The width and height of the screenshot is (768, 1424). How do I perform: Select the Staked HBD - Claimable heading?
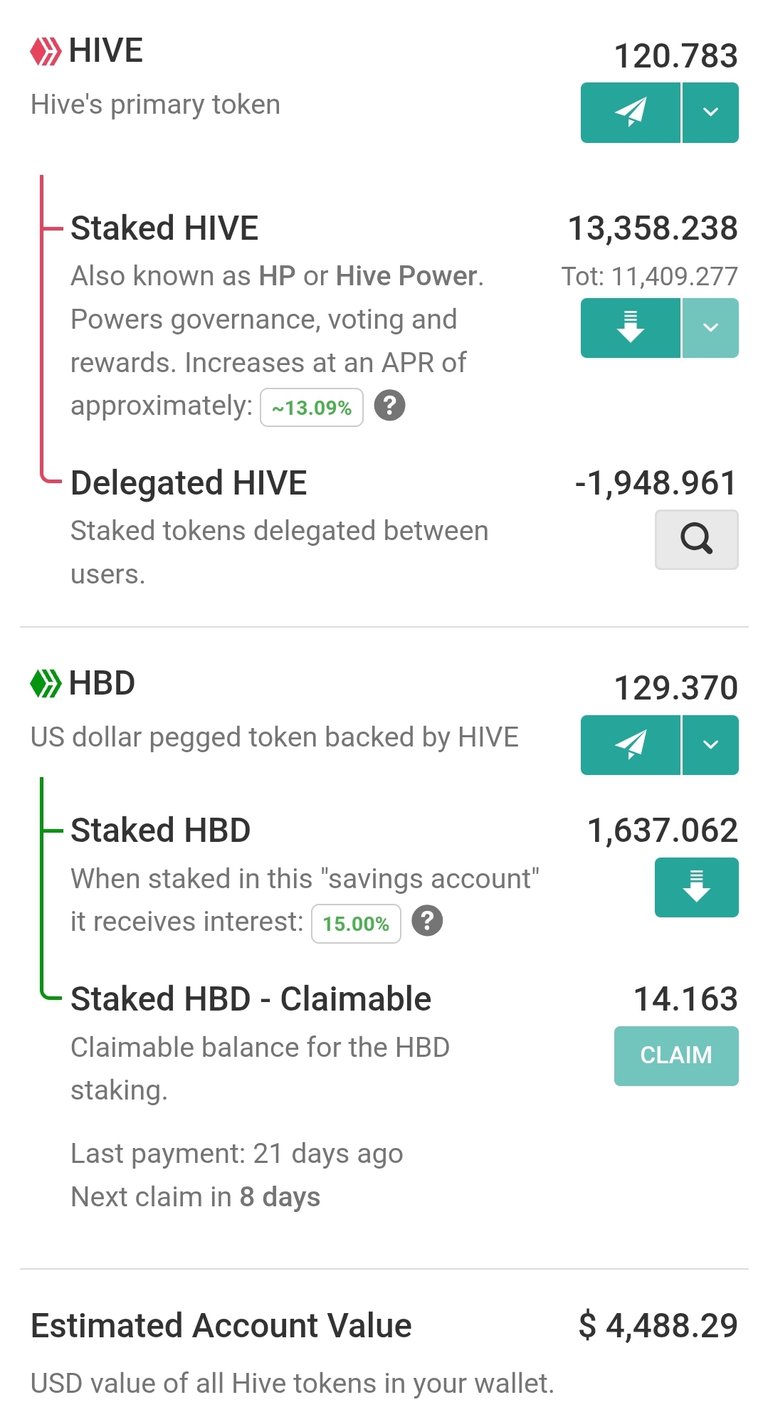(x=251, y=999)
